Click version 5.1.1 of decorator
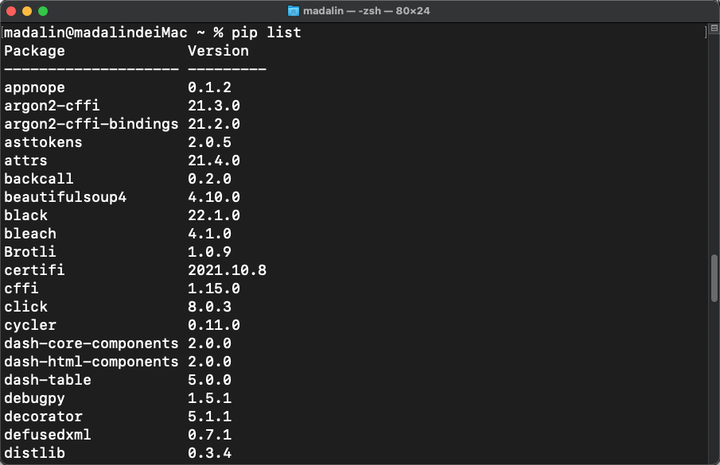This screenshot has width=720, height=465. click(x=209, y=416)
